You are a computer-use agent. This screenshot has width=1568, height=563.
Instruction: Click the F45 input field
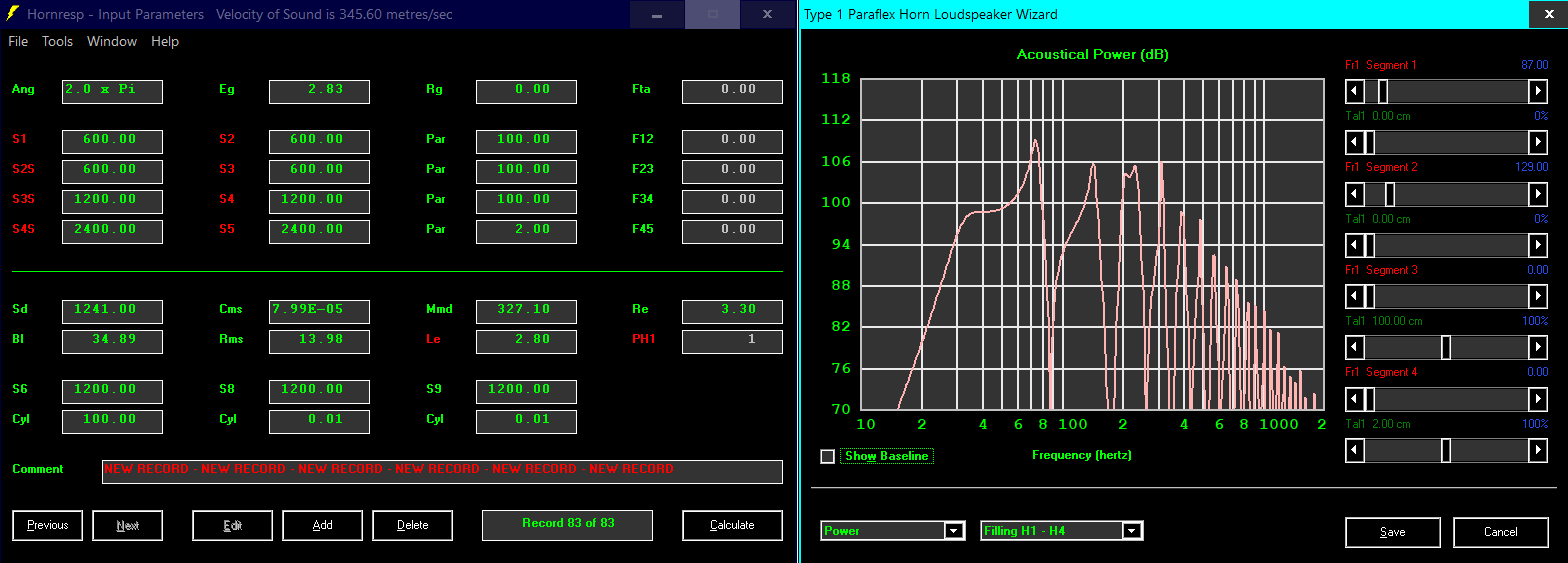point(732,232)
